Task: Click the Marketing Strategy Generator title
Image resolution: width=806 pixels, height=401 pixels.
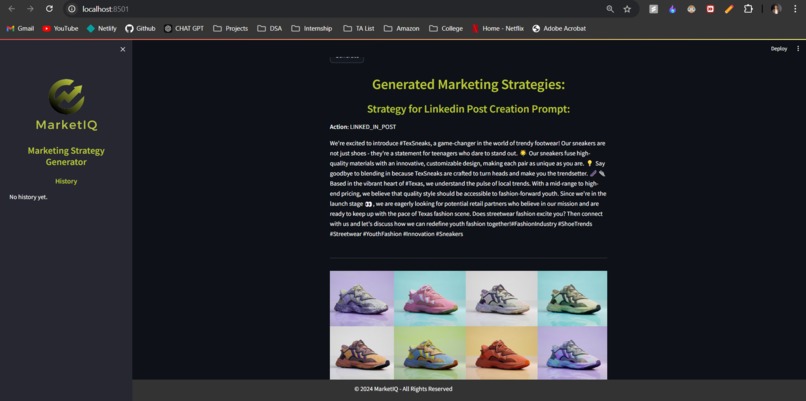Action: [x=66, y=156]
